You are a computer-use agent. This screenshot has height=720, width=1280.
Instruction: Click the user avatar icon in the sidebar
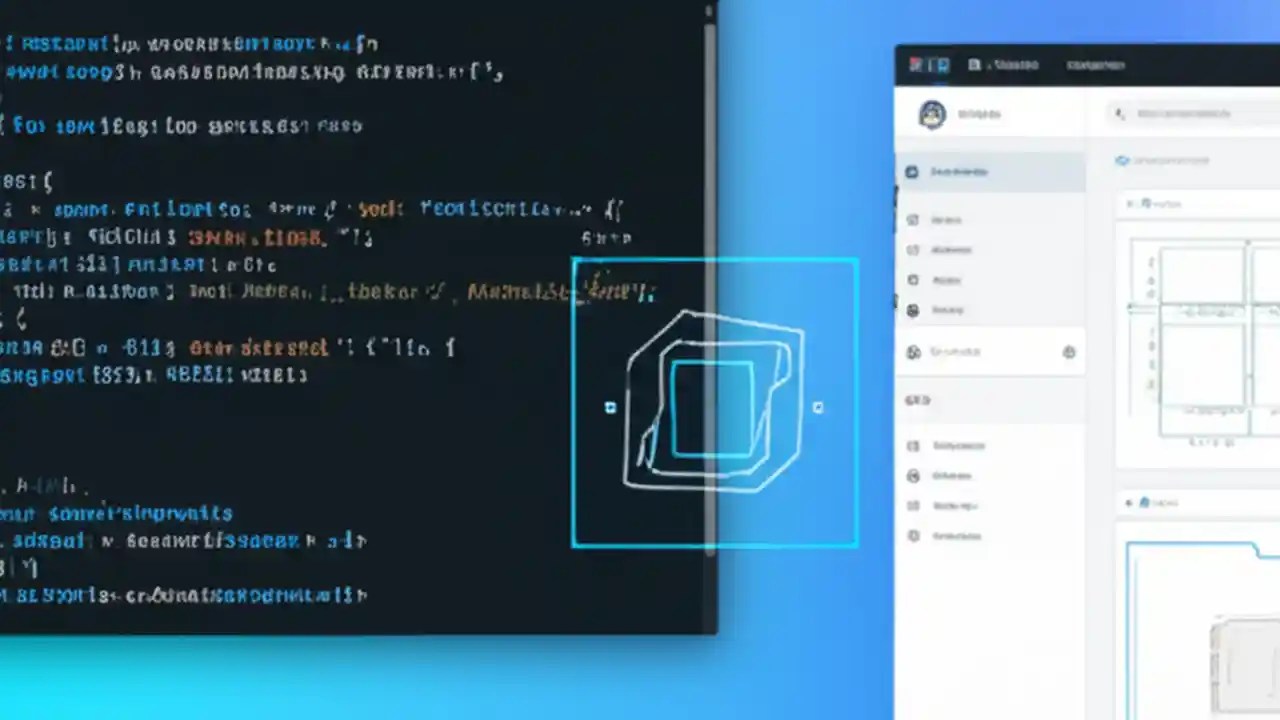coord(932,114)
